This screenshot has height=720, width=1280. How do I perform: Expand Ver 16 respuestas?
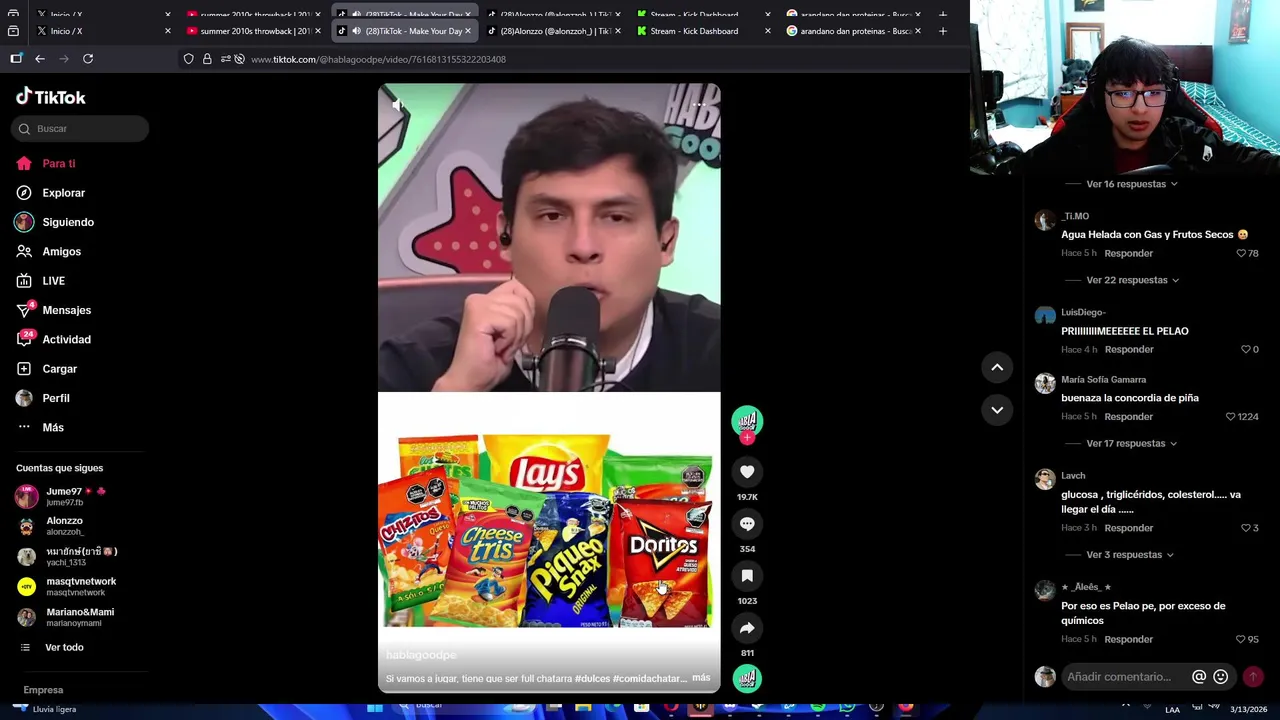click(x=1132, y=184)
